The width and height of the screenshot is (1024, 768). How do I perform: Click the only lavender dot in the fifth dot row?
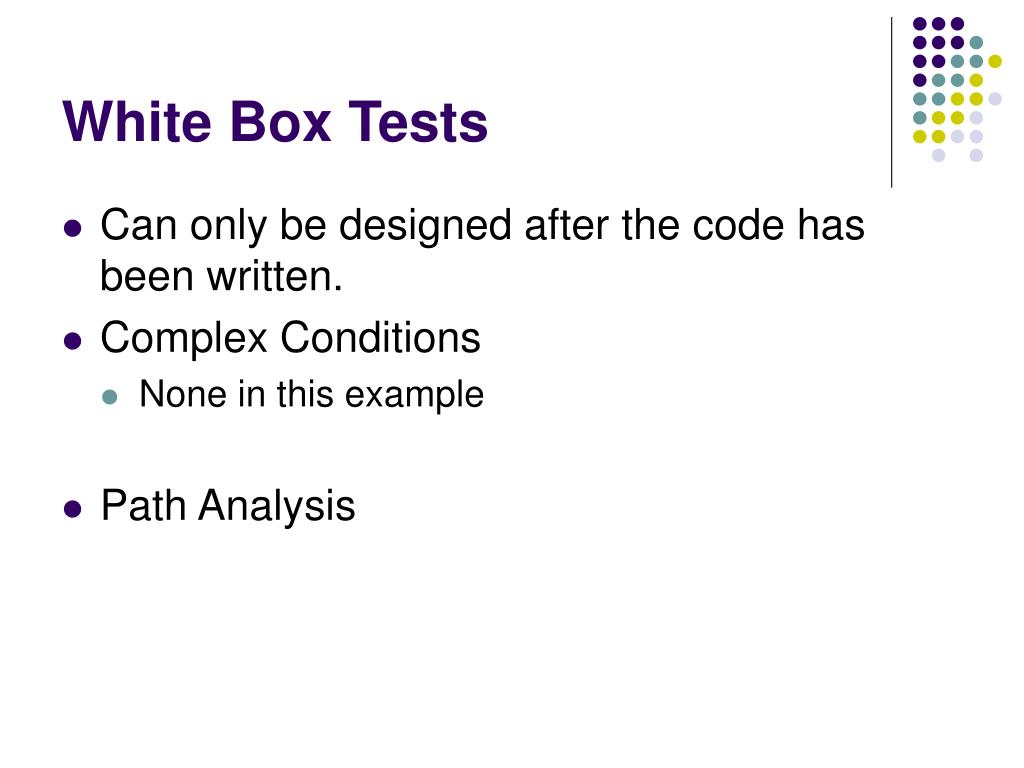click(995, 99)
